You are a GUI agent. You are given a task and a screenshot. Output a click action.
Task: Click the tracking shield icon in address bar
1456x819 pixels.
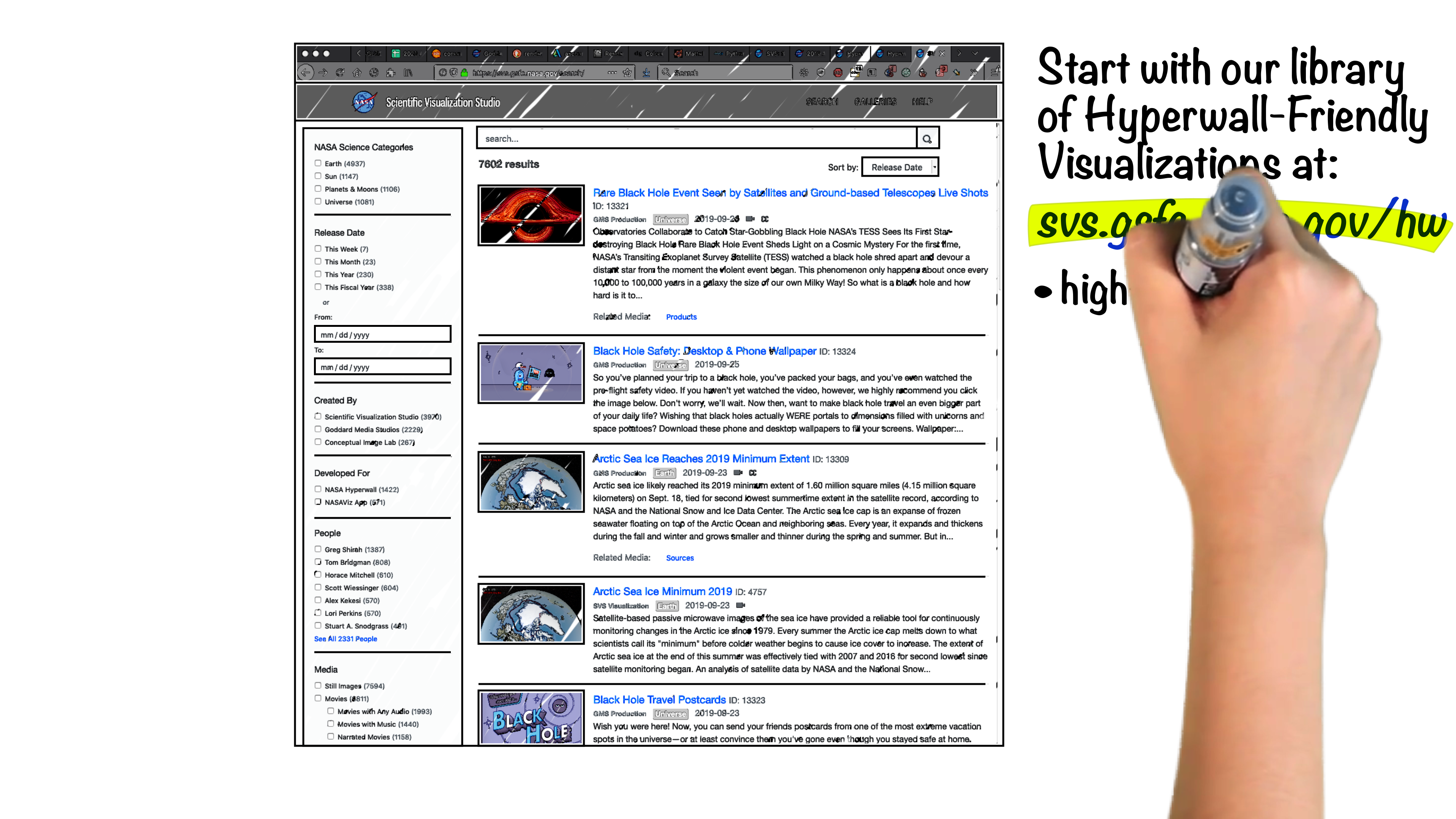pos(453,72)
